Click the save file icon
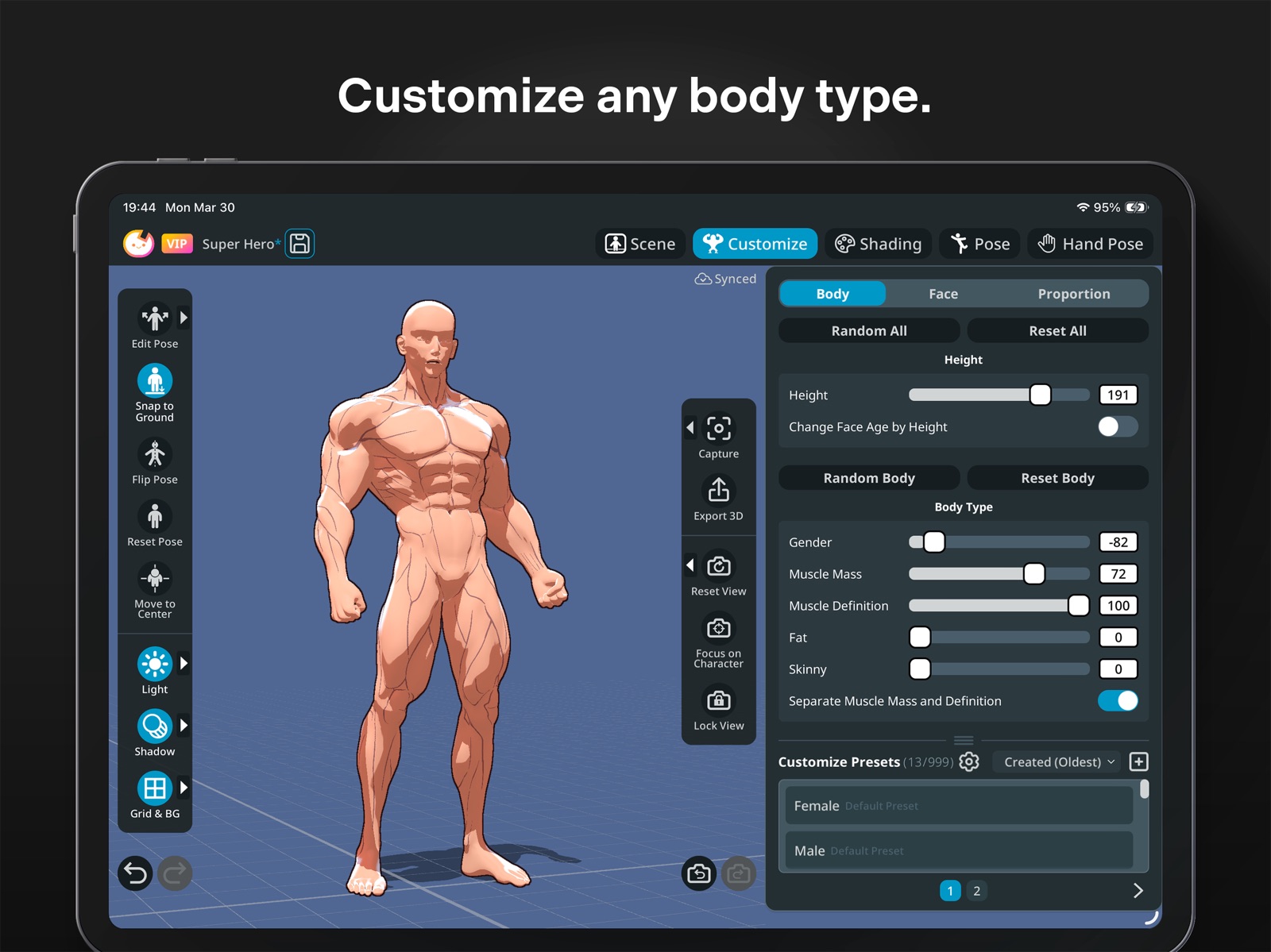The image size is (1271, 952). 299,244
